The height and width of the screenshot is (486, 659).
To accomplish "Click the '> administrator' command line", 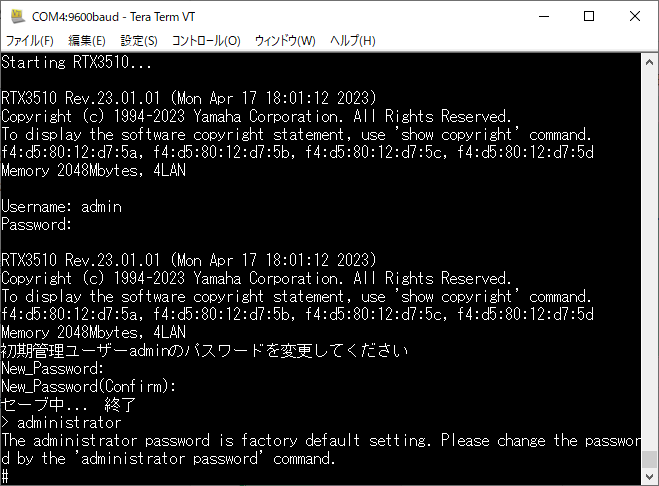I will coord(61,423).
